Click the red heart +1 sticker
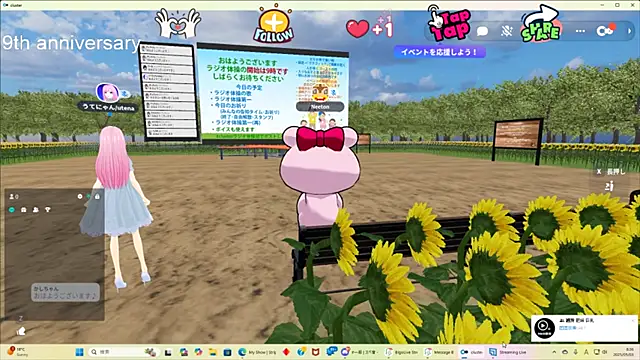This screenshot has height=360, width=640. click(x=369, y=28)
